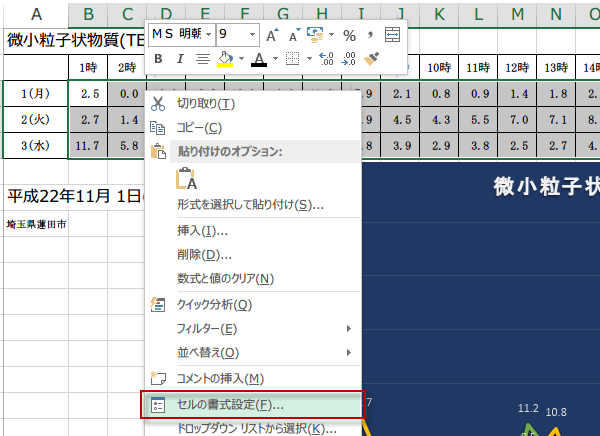Click chart data label 11.2
The height and width of the screenshot is (436, 600).
[x=528, y=408]
